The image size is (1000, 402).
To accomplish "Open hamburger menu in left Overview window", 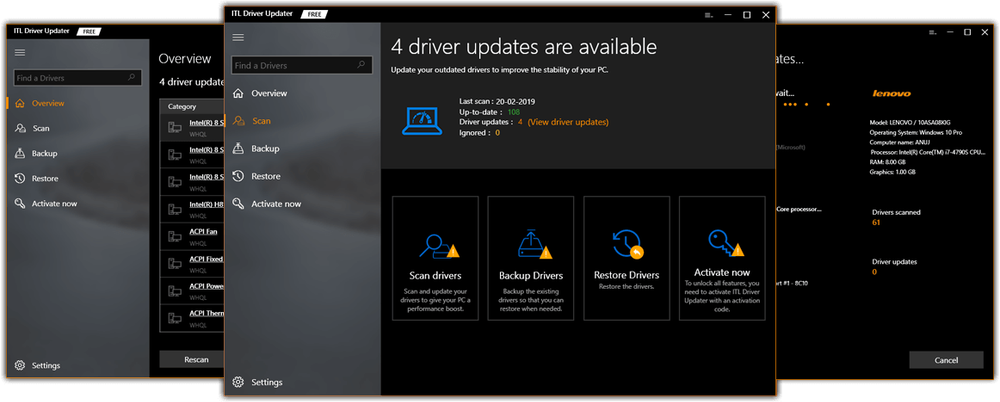I will click(x=20, y=52).
